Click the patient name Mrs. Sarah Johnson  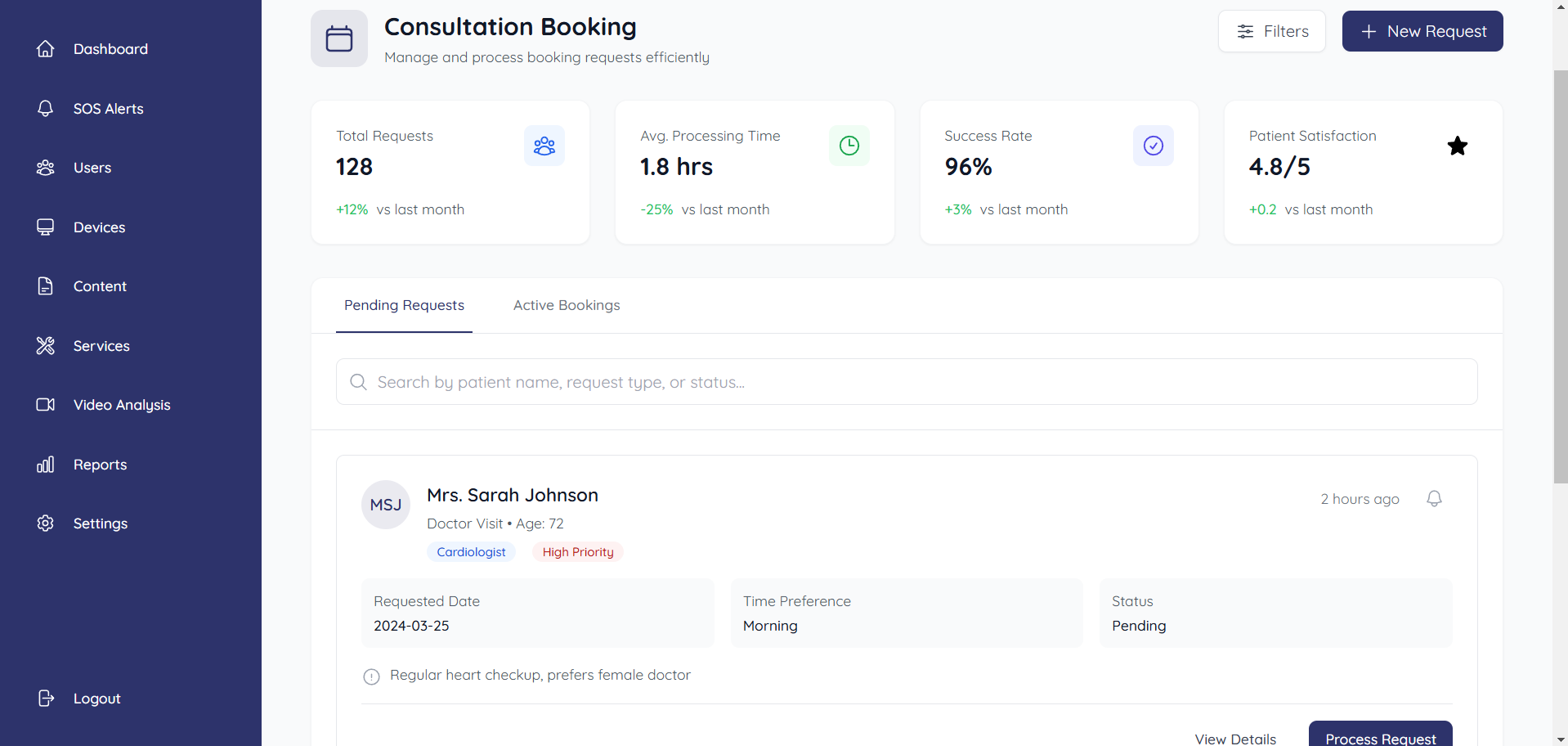click(513, 495)
